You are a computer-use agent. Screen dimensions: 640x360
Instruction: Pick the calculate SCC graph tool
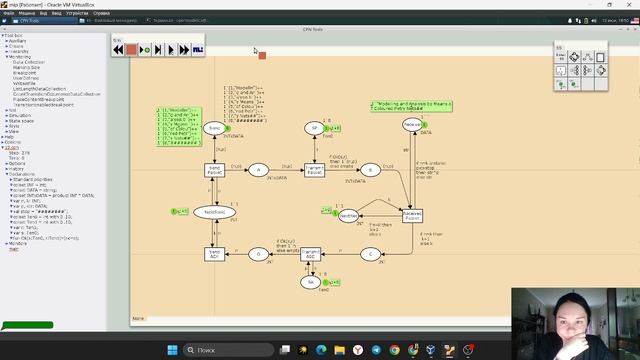pyautogui.click(x=587, y=57)
